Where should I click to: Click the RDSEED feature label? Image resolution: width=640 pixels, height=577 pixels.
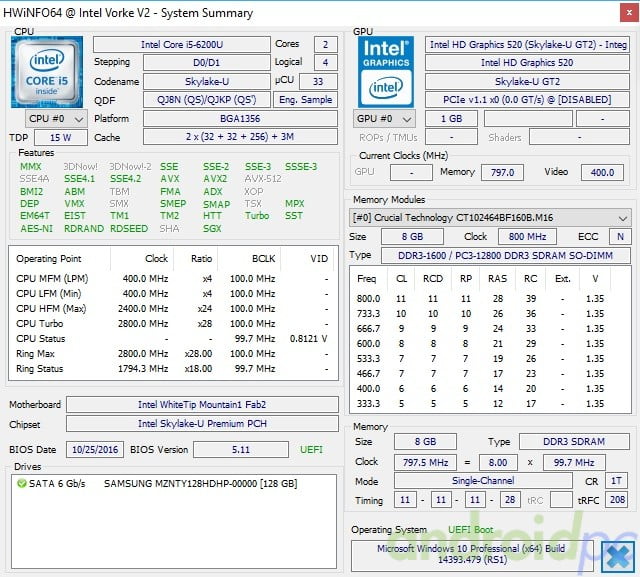(129, 229)
